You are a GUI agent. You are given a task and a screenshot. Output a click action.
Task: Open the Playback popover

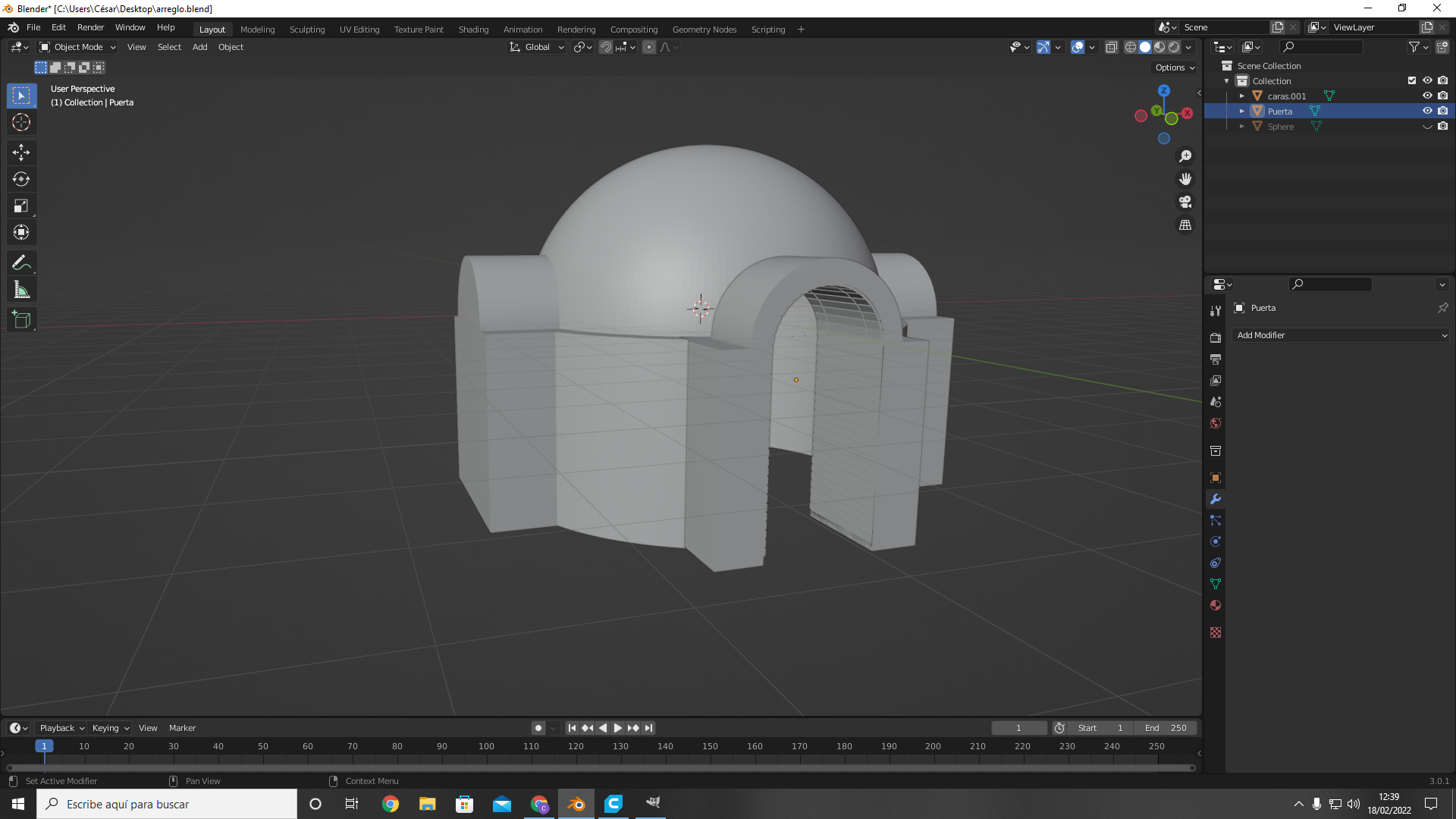pos(61,728)
